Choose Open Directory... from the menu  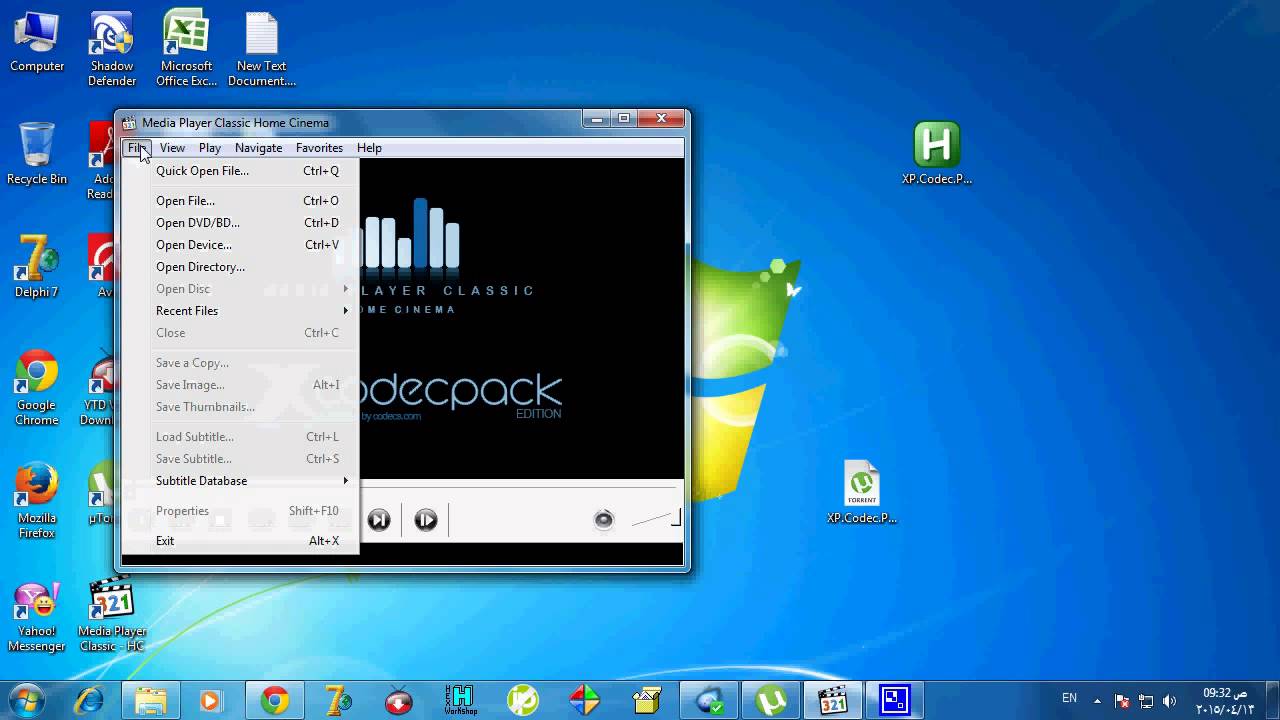(x=240, y=267)
